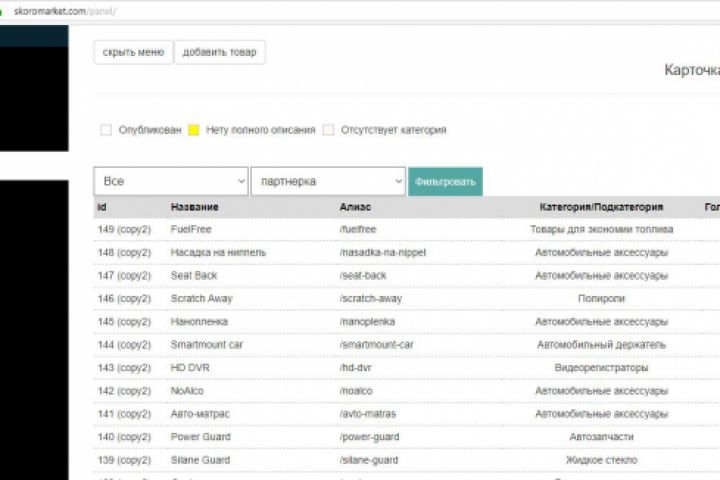Click the 'Категория/Подкатегория' column header
720x480 pixels.
601,207
